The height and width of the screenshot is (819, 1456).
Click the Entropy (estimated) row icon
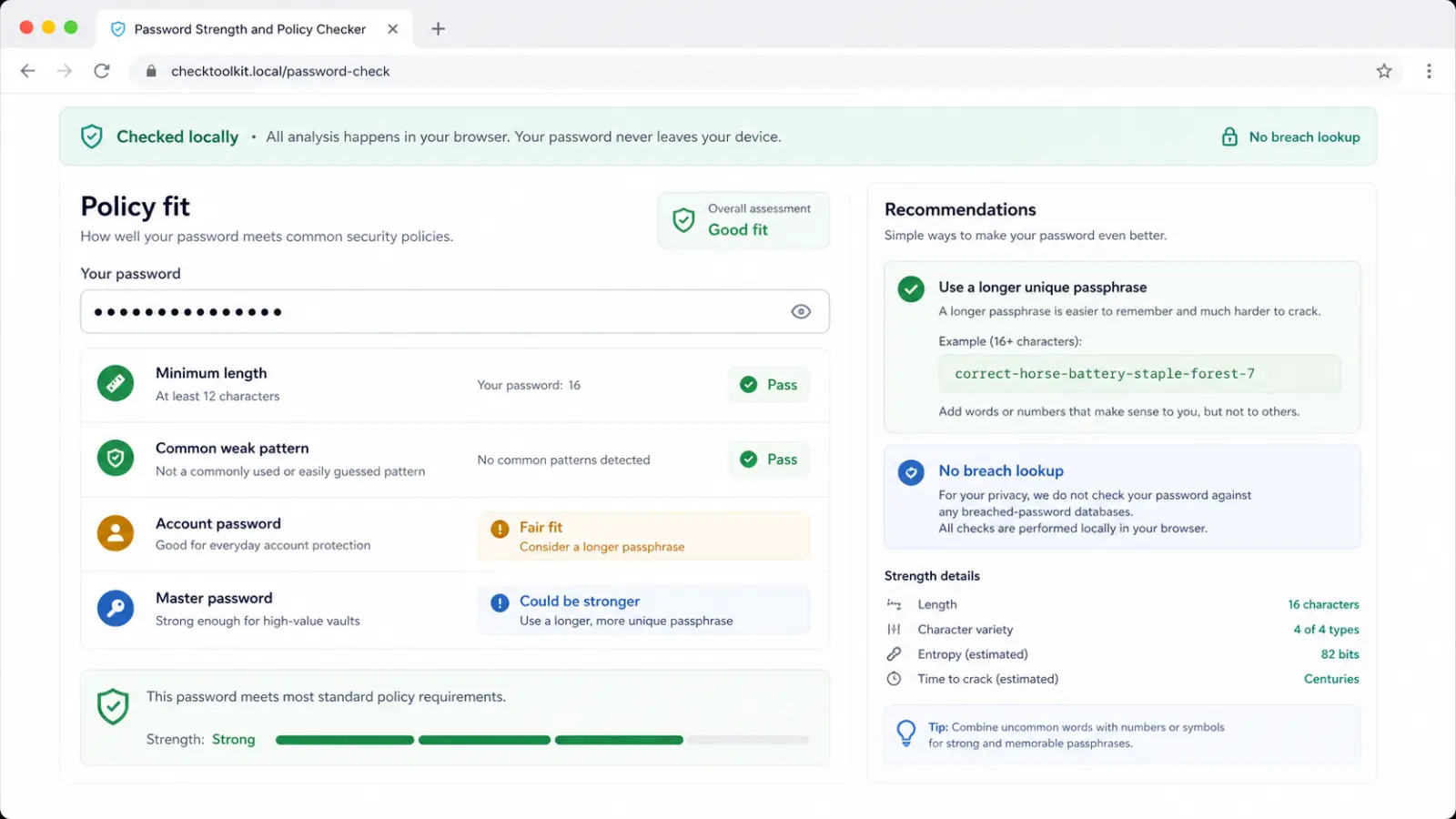[x=894, y=653]
